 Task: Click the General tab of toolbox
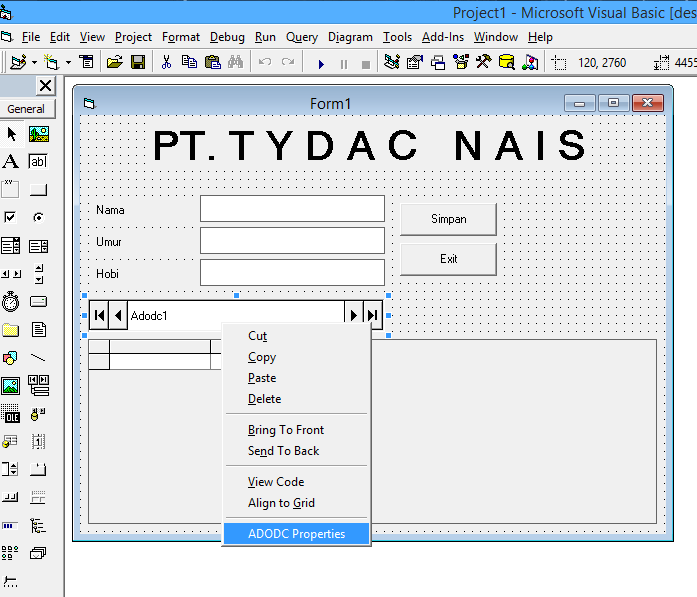[27, 109]
